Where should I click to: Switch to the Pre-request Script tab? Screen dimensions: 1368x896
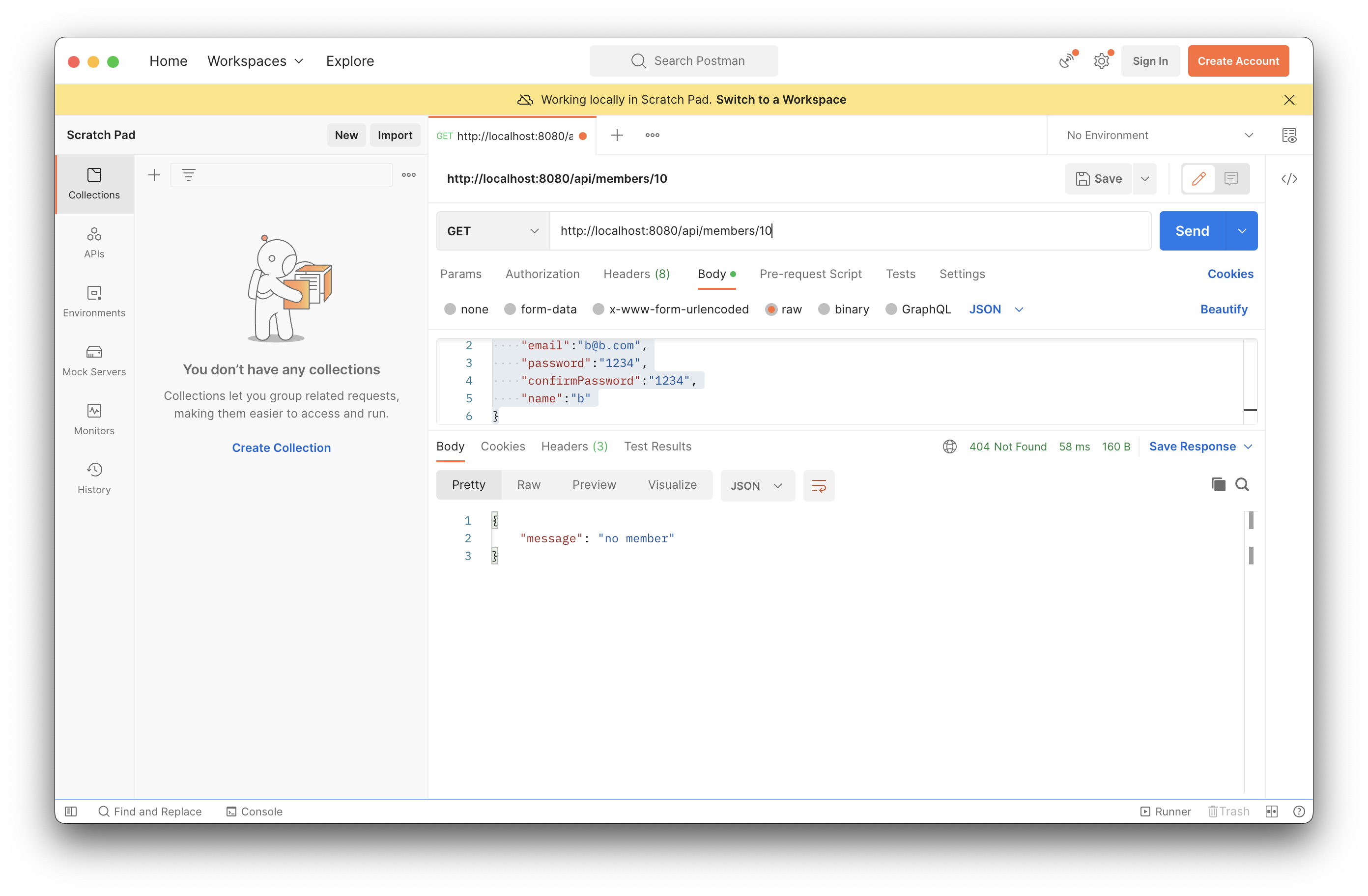click(810, 274)
